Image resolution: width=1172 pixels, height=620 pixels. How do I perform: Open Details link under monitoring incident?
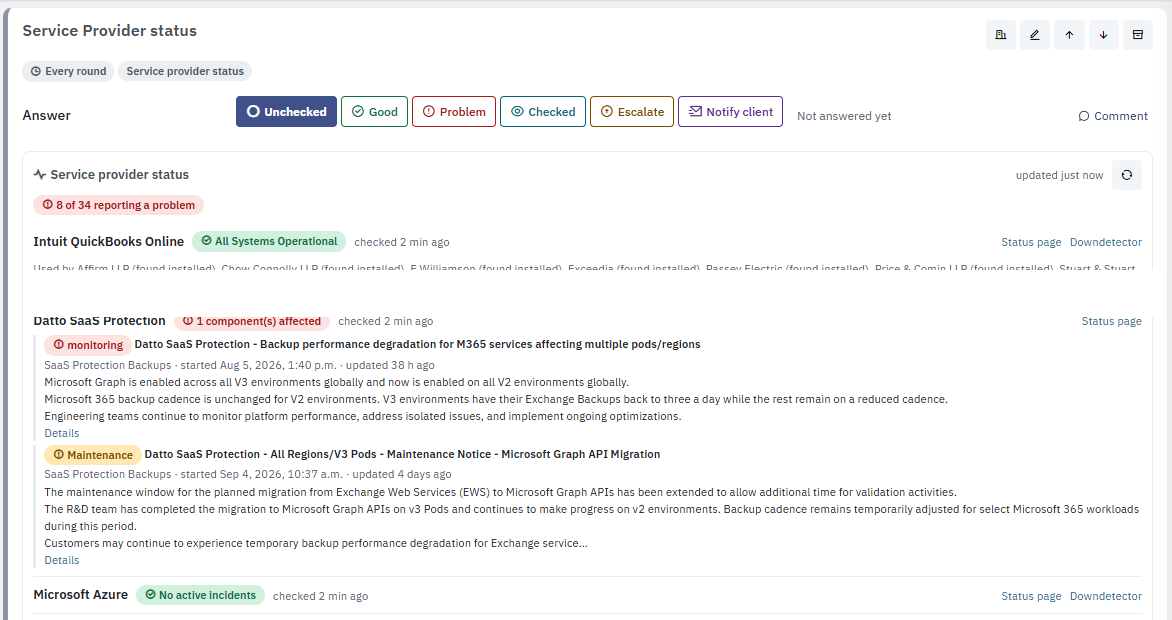pos(61,433)
